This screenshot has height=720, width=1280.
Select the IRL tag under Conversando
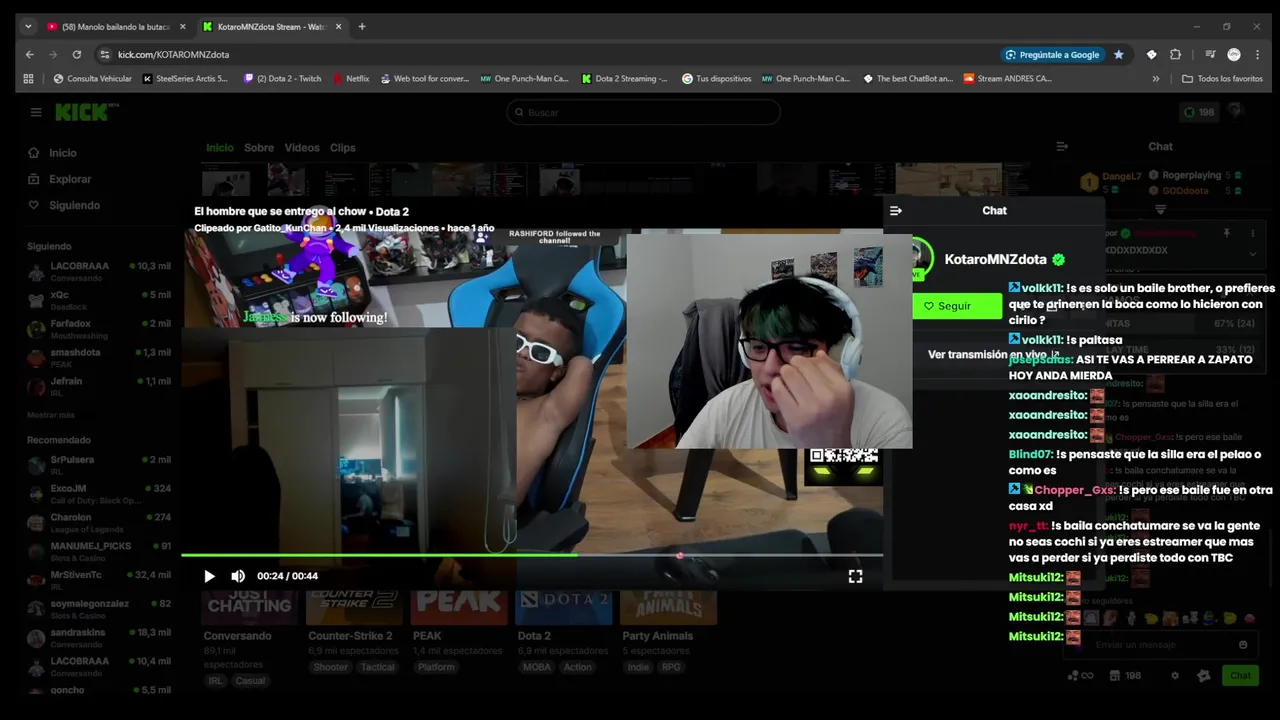(215, 681)
